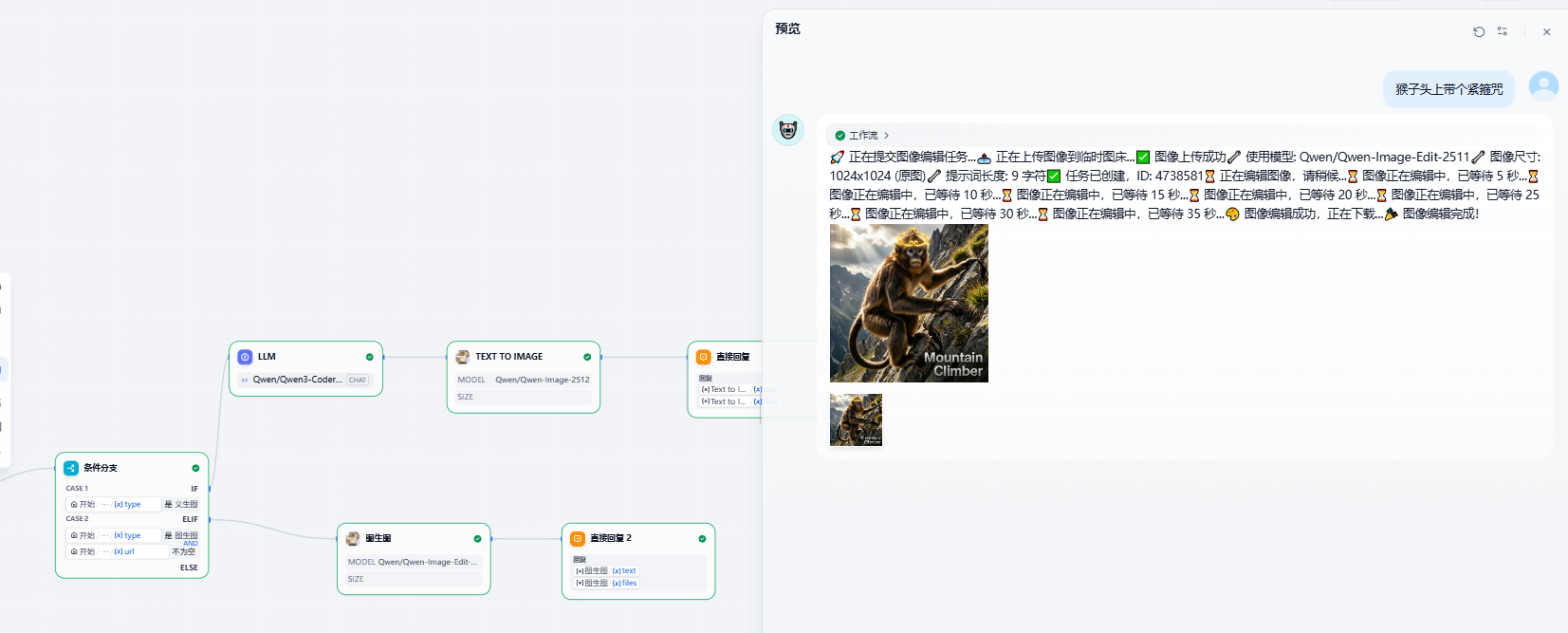Viewport: 1568px width, 633px height.
Task: Click the user avatar in the chat
Action: pyautogui.click(x=1543, y=87)
